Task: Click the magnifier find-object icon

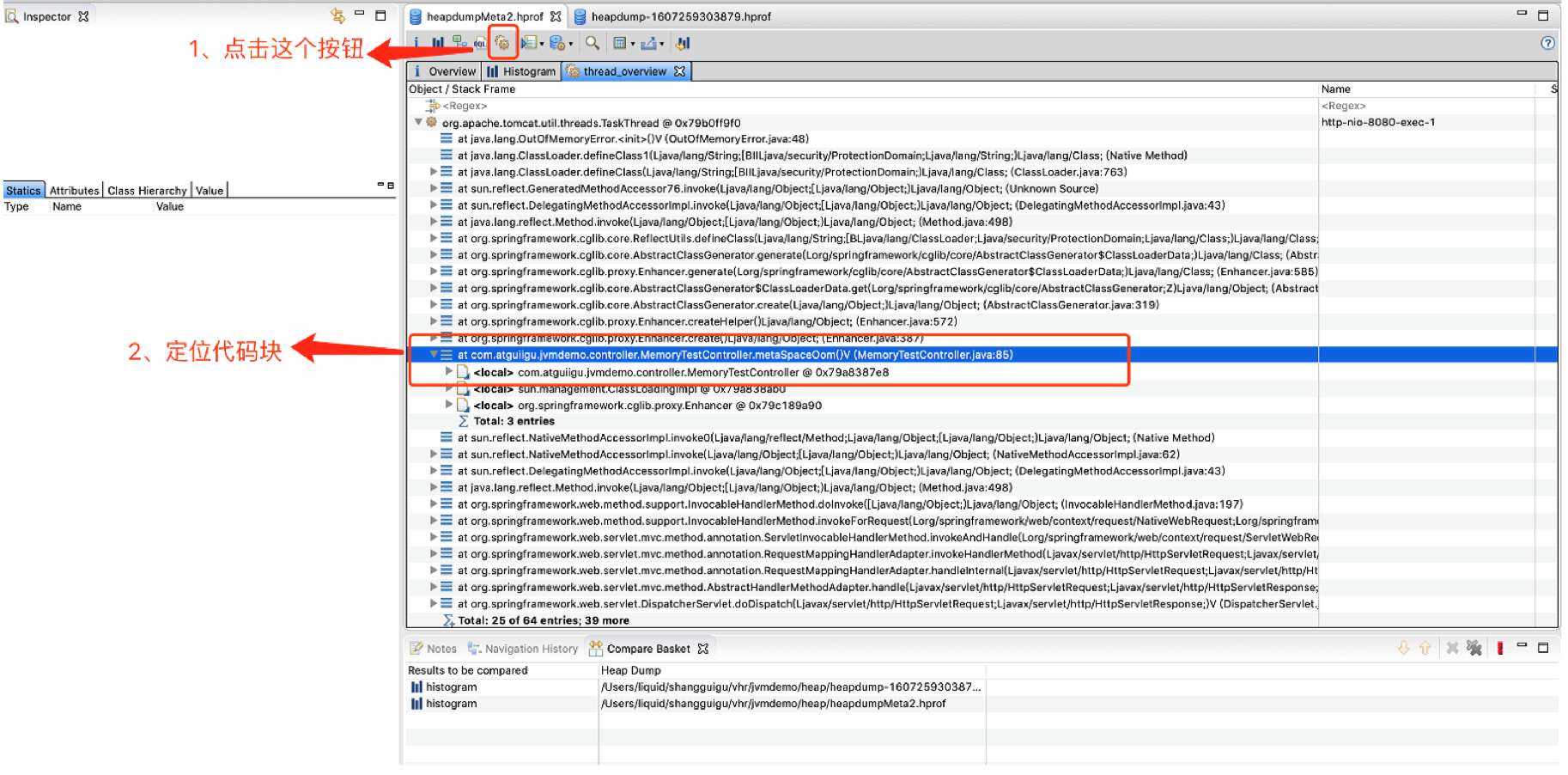Action: pos(593,43)
